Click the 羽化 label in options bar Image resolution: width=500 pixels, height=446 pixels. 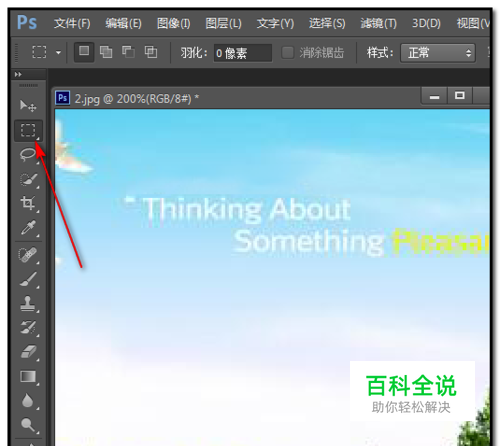tap(194, 53)
